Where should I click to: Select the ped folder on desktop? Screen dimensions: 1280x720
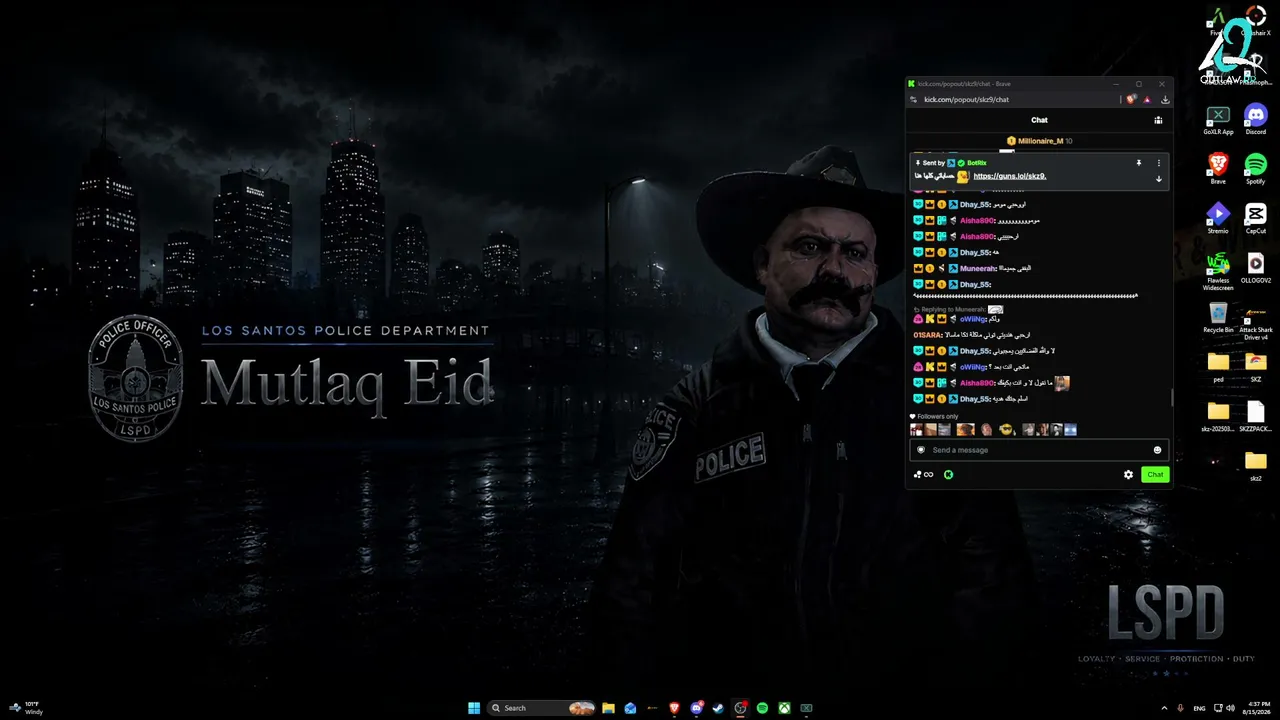pos(1218,366)
